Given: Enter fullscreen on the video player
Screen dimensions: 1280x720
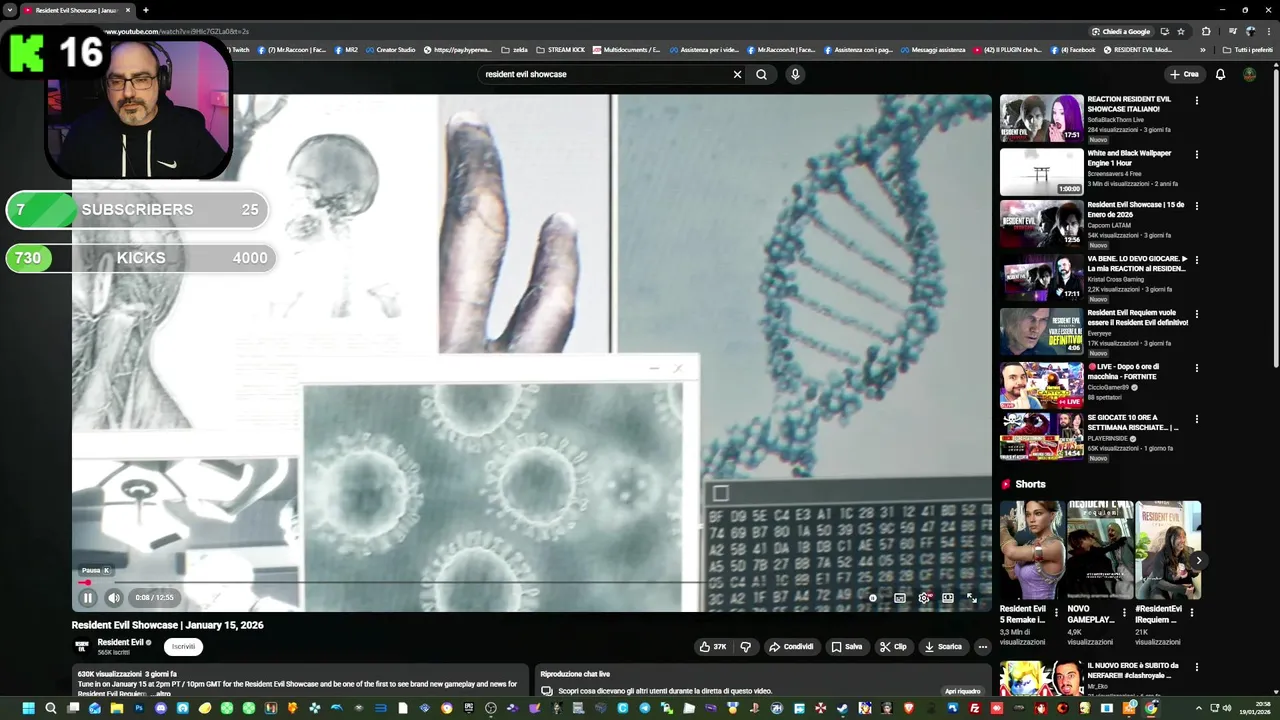Looking at the screenshot, I should (x=972, y=598).
